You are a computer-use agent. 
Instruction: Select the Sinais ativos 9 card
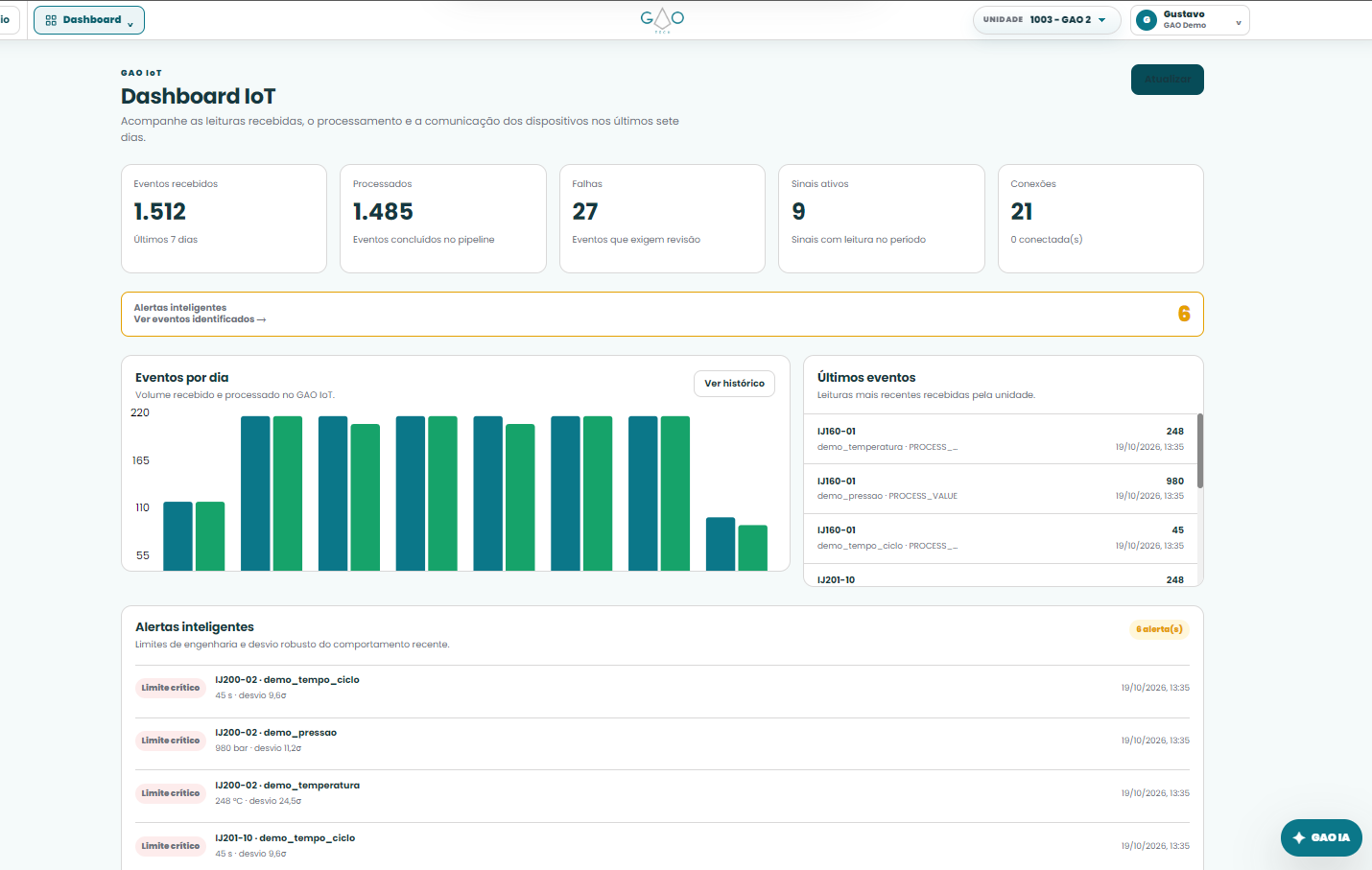(x=882, y=219)
